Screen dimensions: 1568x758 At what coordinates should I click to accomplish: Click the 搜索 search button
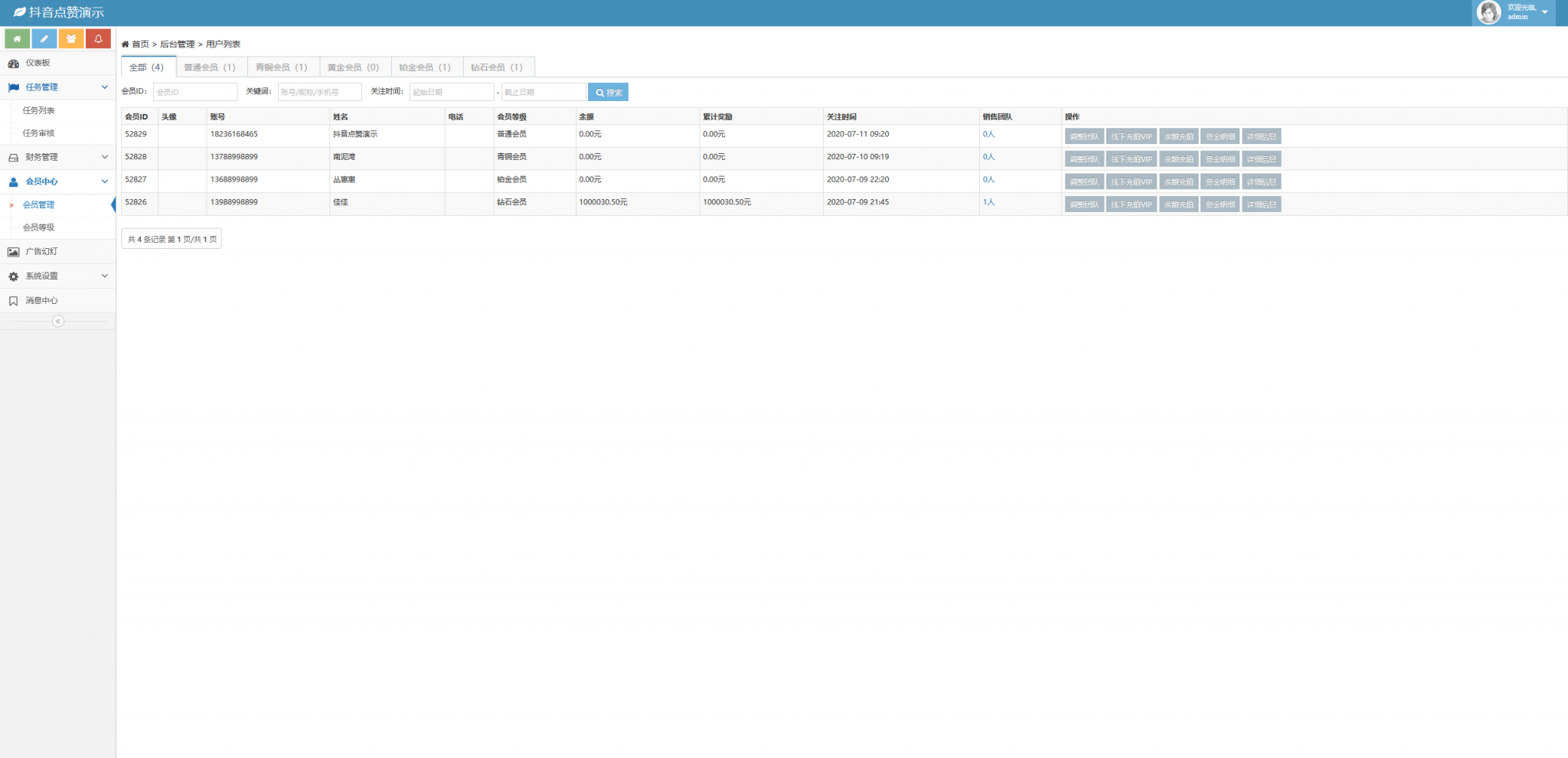coord(608,92)
